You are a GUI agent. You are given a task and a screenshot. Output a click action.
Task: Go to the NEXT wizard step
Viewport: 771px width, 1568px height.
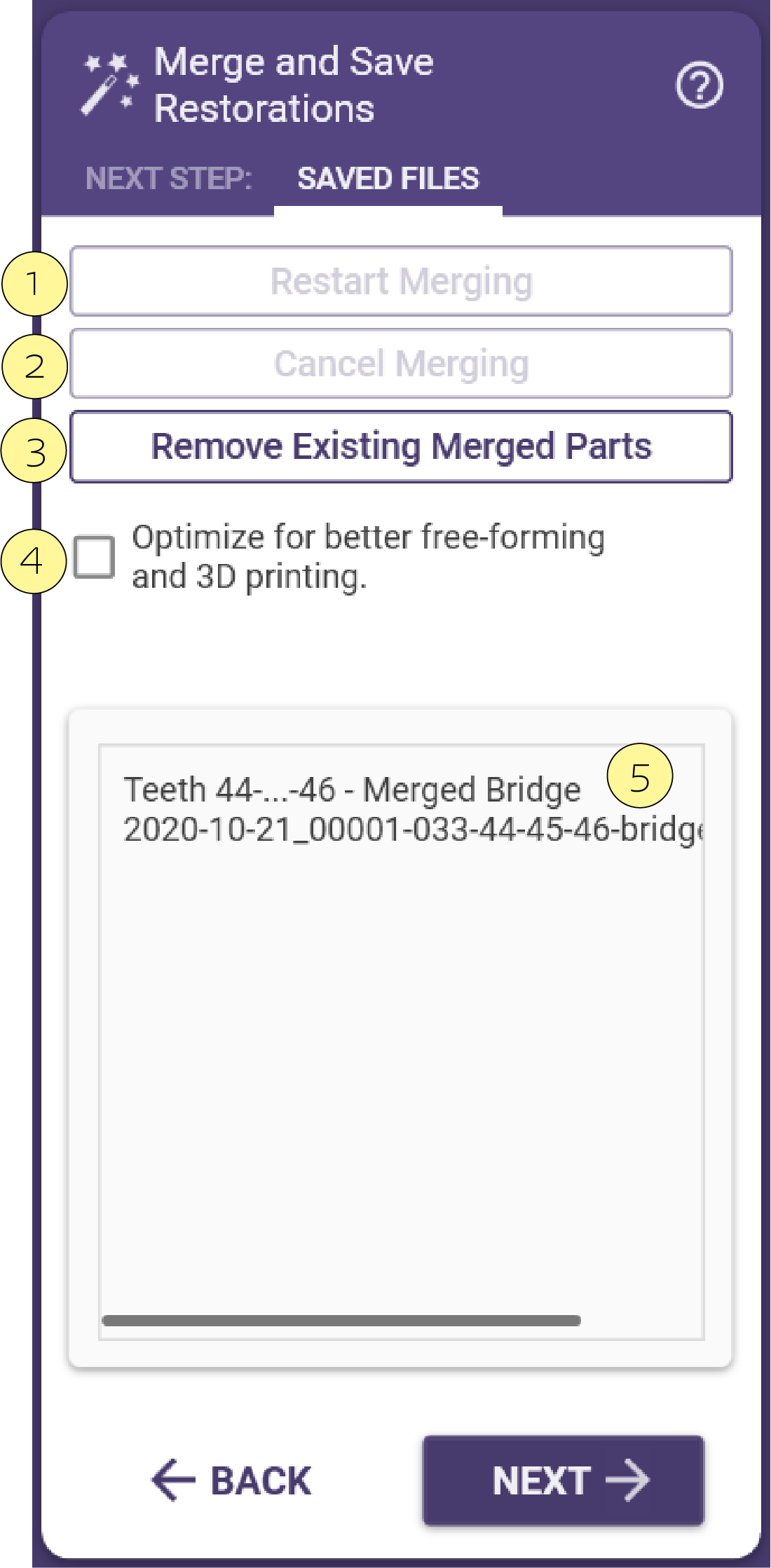(564, 1480)
